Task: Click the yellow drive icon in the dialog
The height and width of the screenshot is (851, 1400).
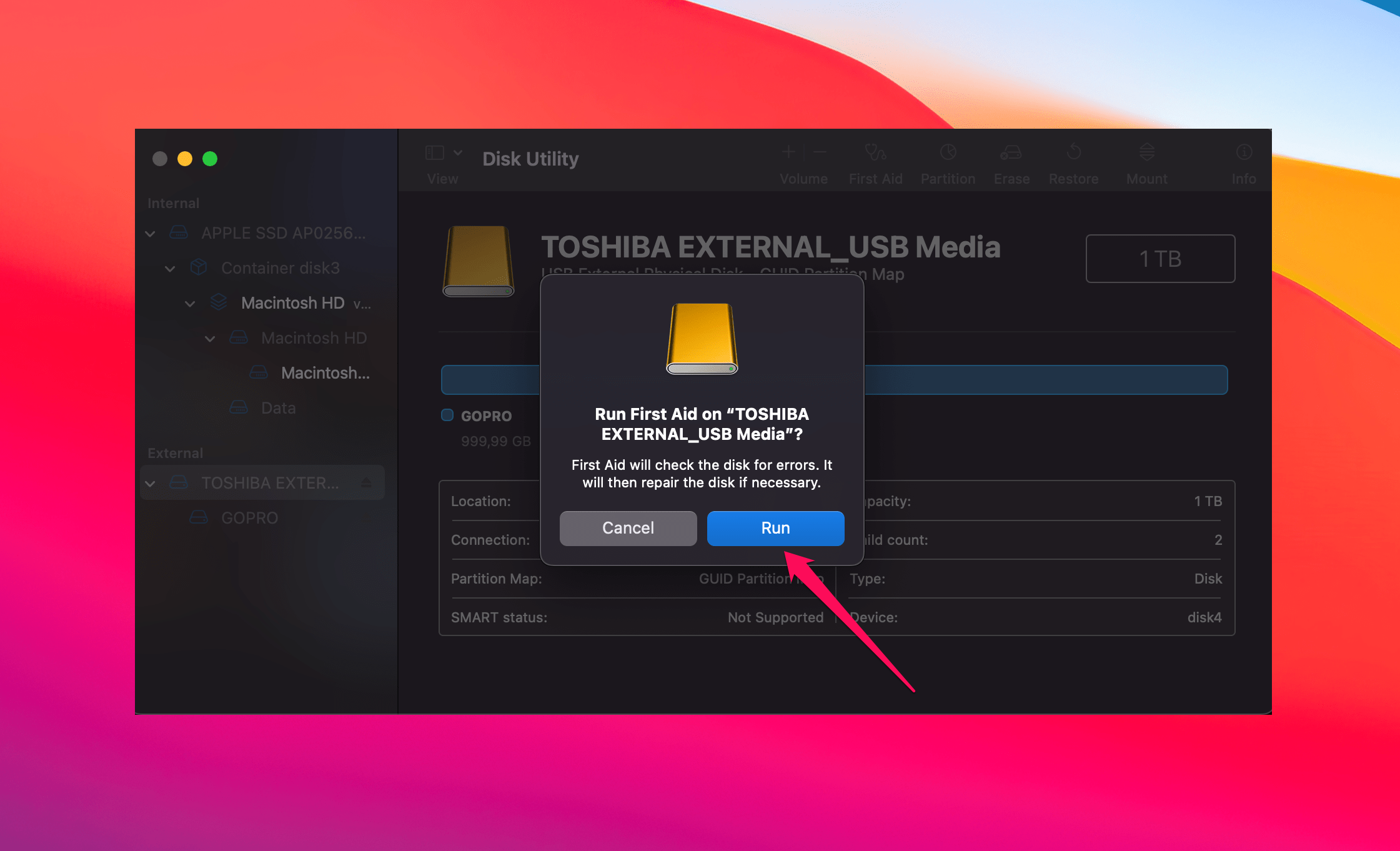Action: [702, 339]
